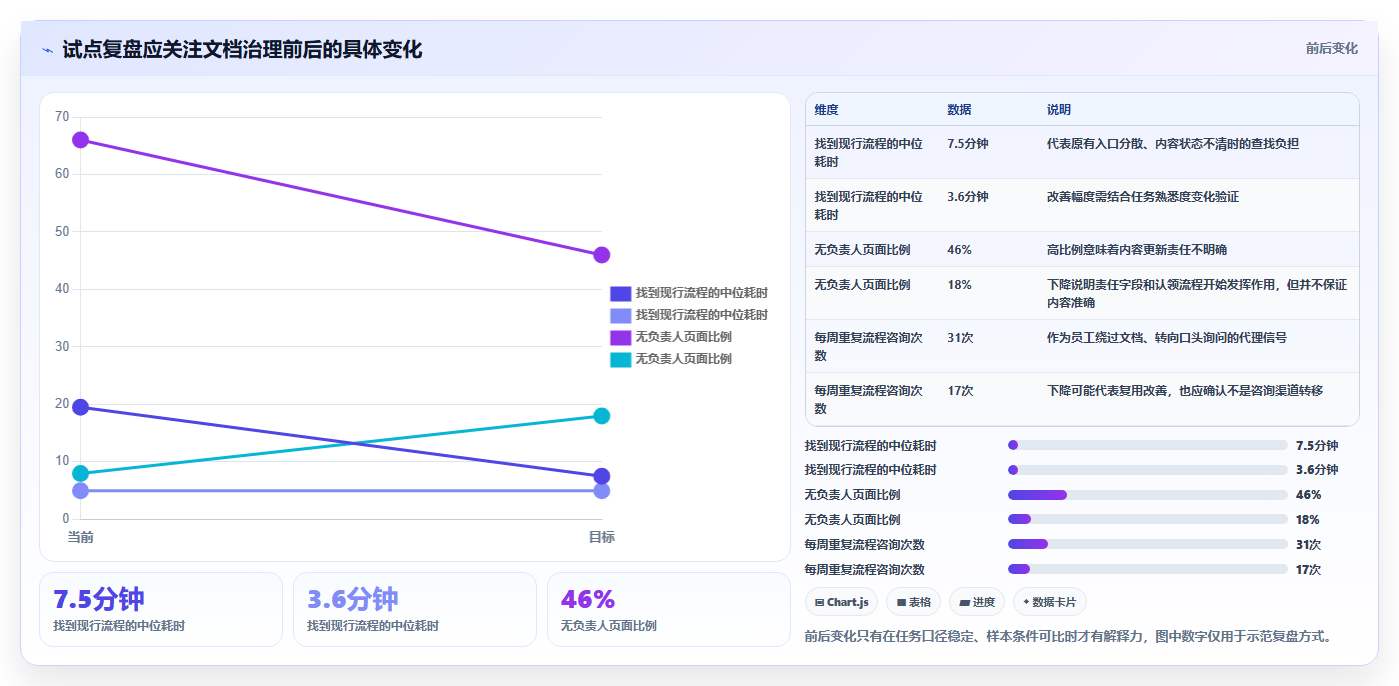Click the 目标 x-axis label
1399x686 pixels.
click(x=602, y=537)
